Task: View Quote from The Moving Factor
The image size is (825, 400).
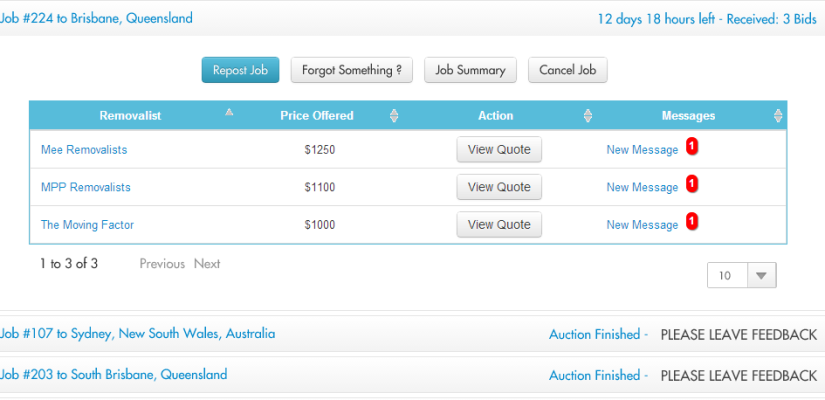Action: [499, 224]
